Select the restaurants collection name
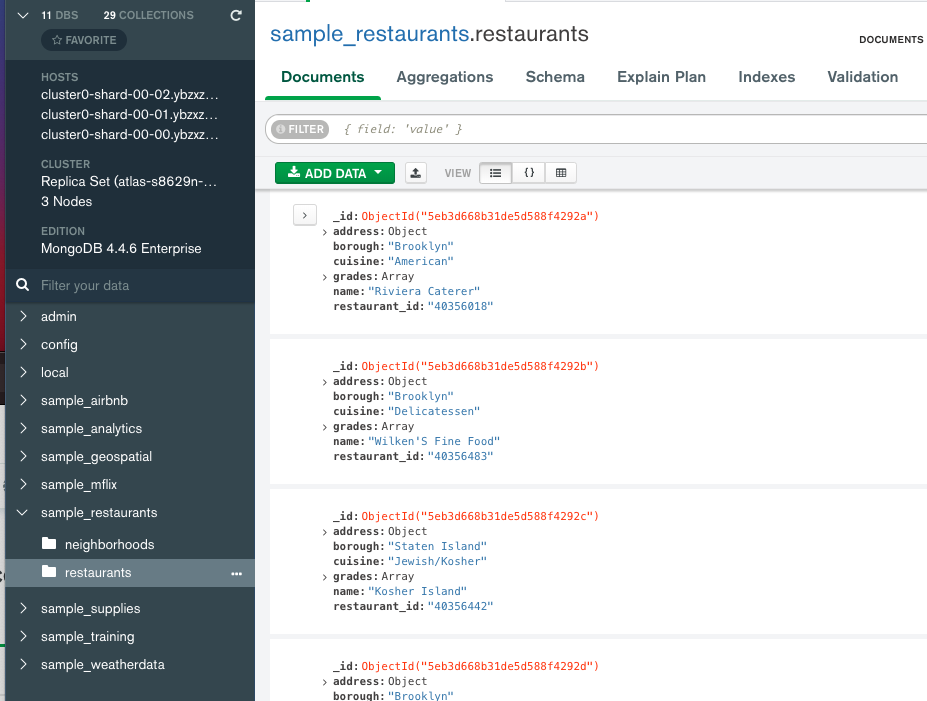This screenshot has height=701, width=927. pyautogui.click(x=98, y=572)
